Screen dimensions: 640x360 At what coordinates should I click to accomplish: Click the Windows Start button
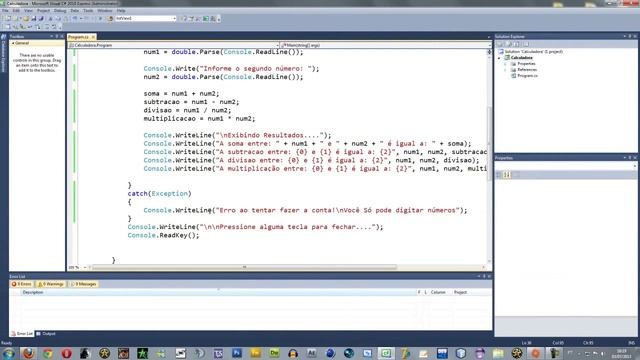pyautogui.click(x=9, y=353)
